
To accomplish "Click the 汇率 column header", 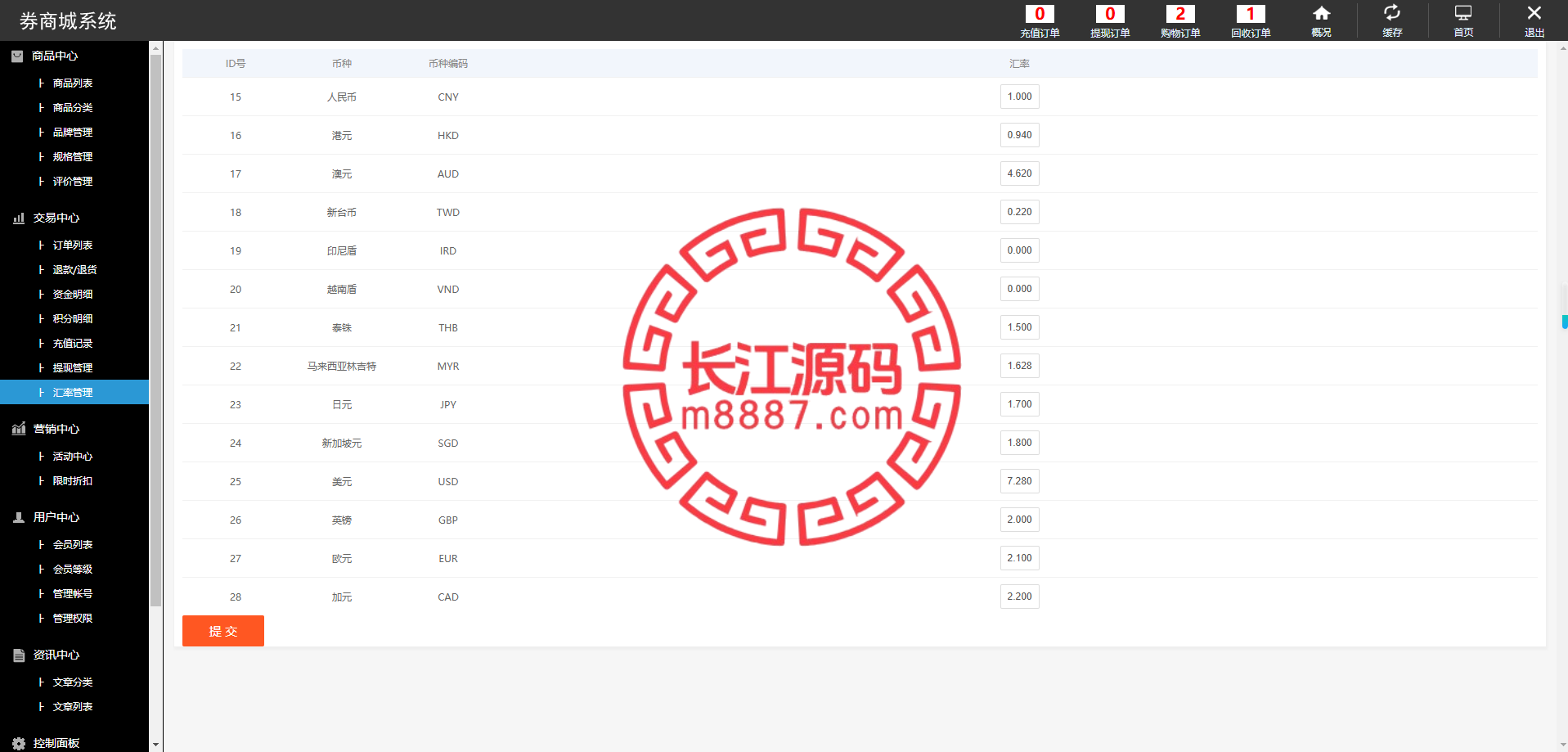I will [x=1019, y=64].
